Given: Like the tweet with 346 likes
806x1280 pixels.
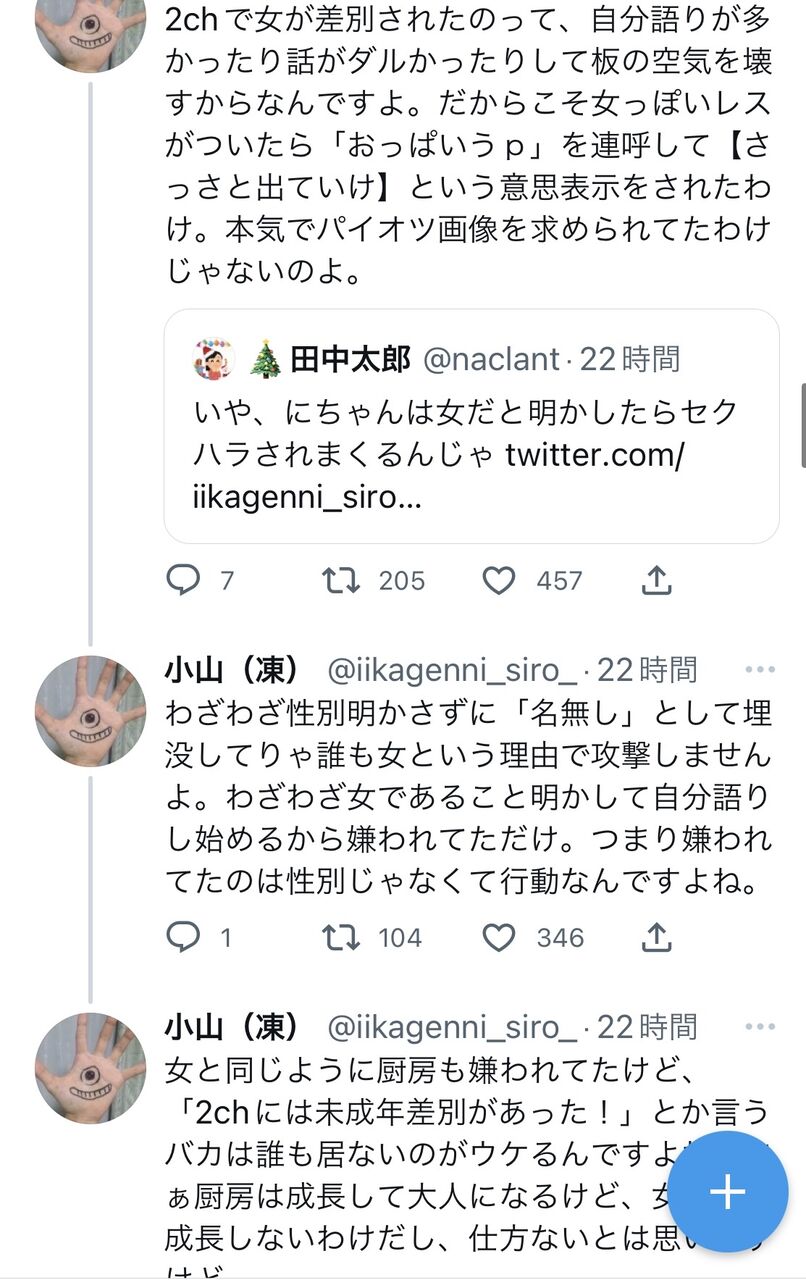Looking at the screenshot, I should (x=499, y=937).
